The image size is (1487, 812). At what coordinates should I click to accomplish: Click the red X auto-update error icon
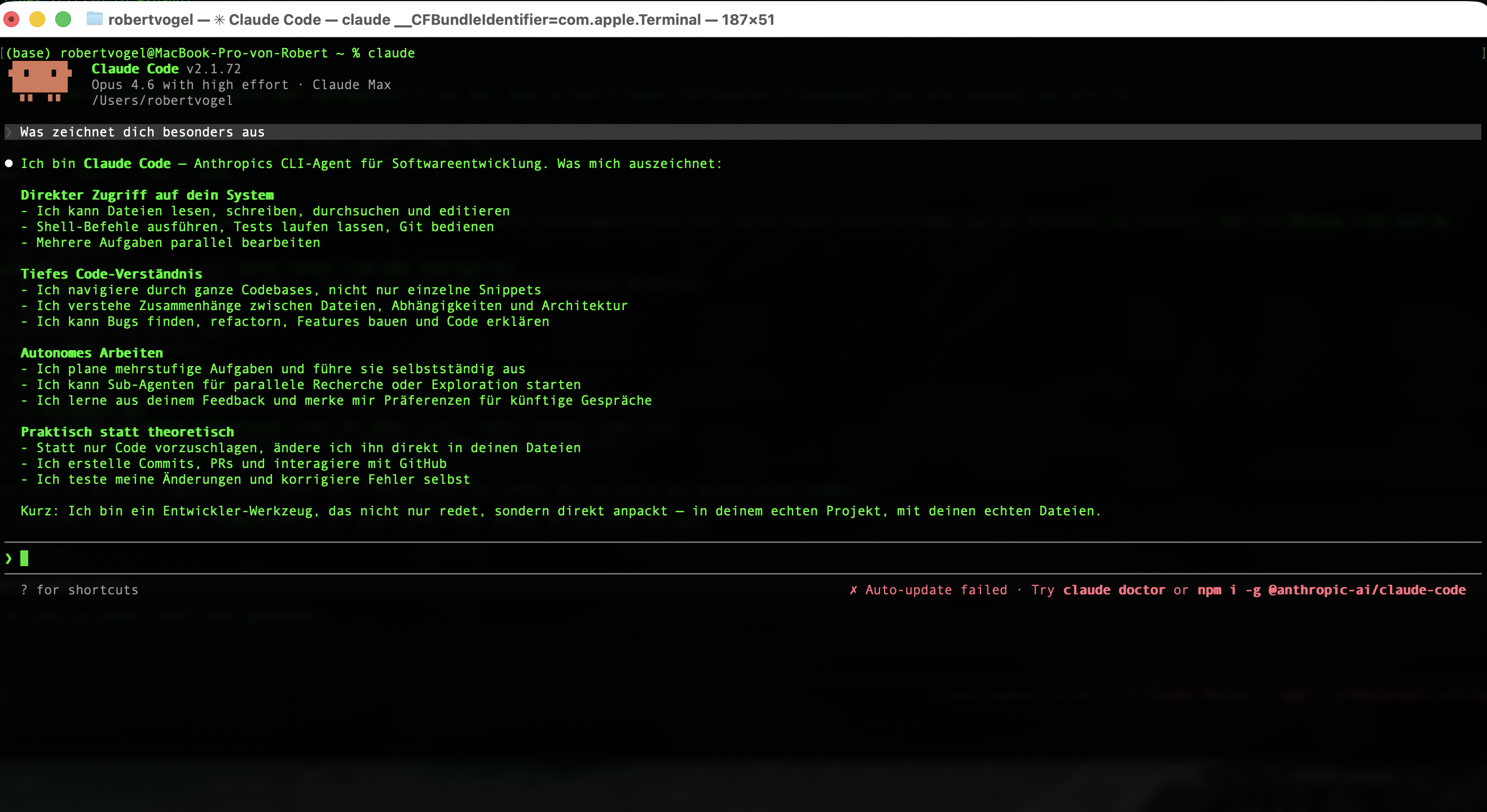[853, 590]
